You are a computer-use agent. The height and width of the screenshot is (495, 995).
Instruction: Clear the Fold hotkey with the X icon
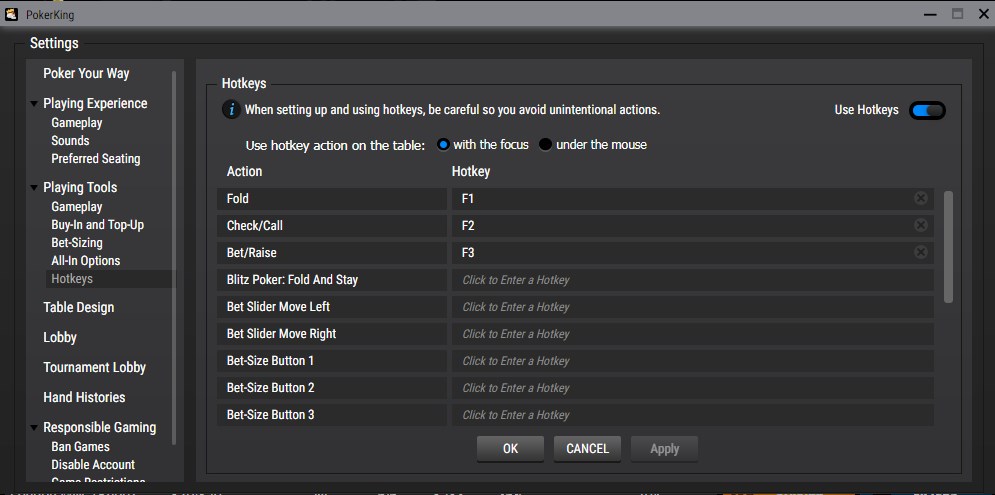pyautogui.click(x=921, y=199)
